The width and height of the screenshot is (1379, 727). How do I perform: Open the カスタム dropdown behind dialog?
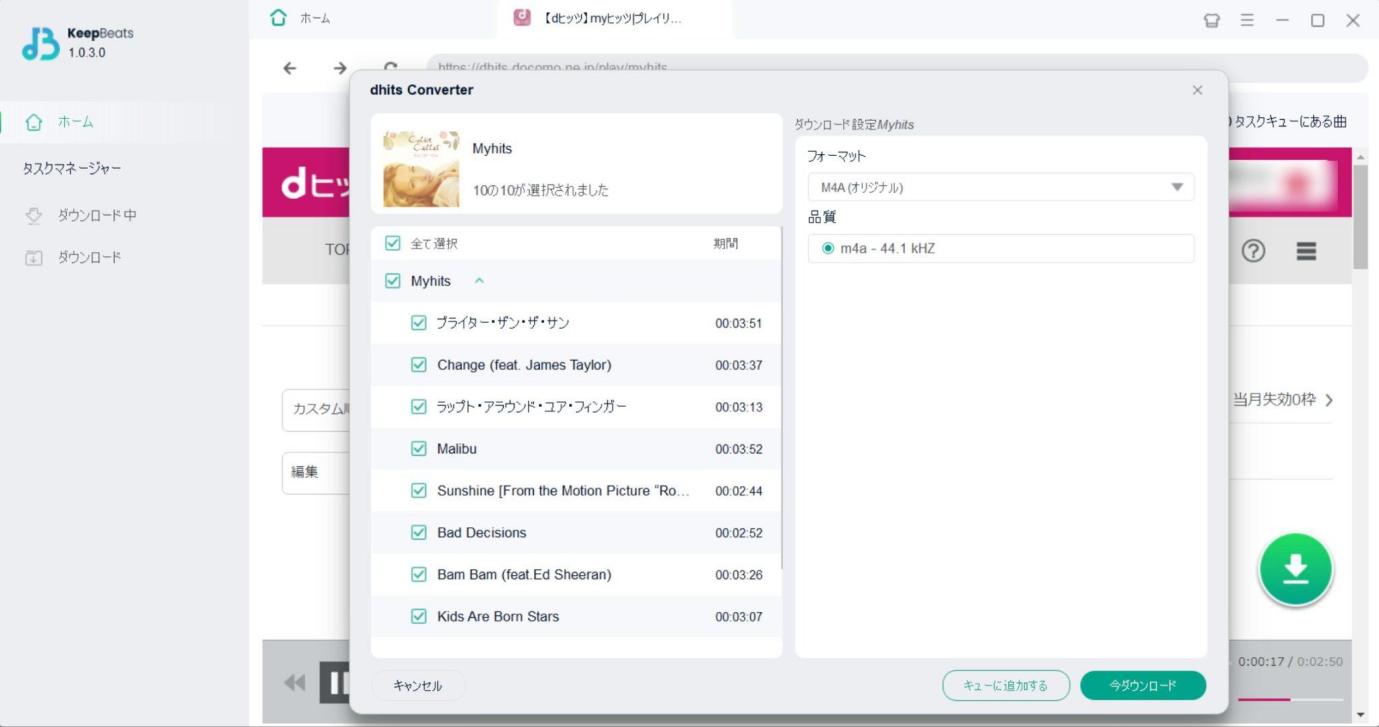point(316,410)
